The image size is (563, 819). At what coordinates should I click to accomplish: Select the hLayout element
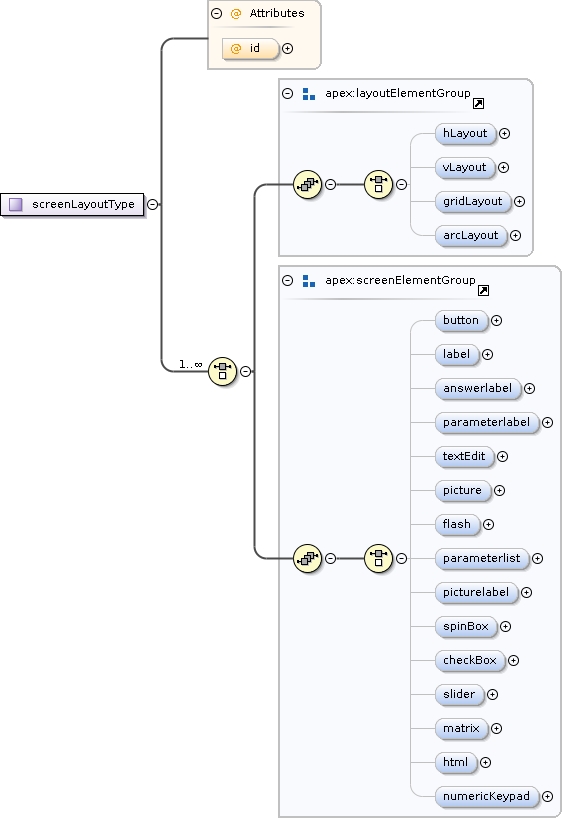pyautogui.click(x=465, y=134)
